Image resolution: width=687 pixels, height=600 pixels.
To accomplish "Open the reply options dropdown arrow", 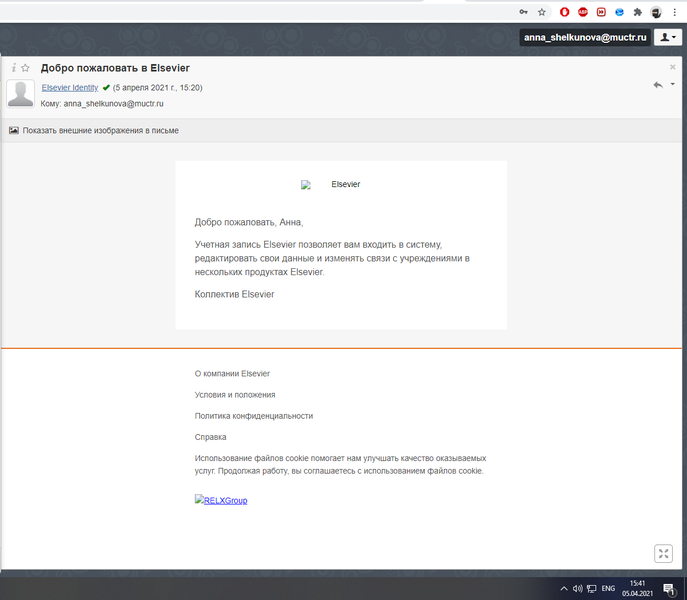I will coord(672,85).
